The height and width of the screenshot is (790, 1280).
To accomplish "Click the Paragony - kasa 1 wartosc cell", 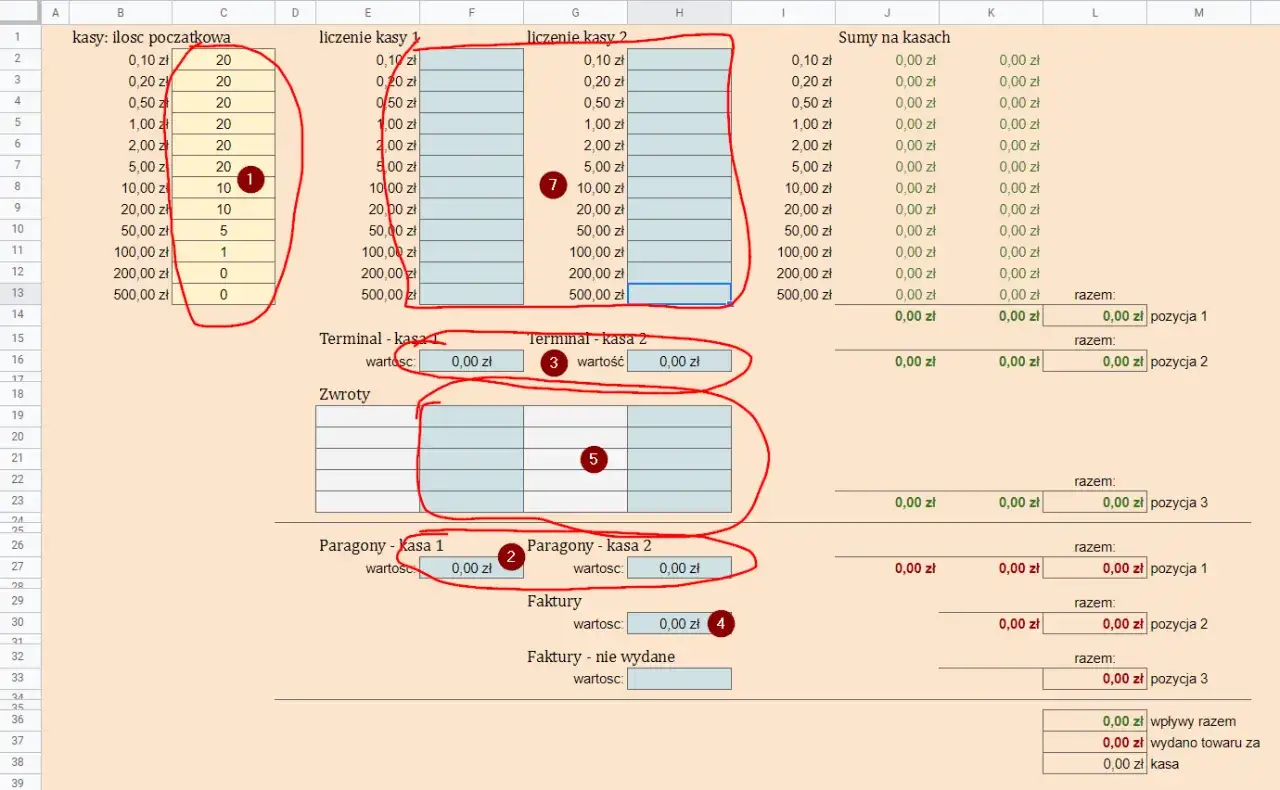I will (471, 568).
